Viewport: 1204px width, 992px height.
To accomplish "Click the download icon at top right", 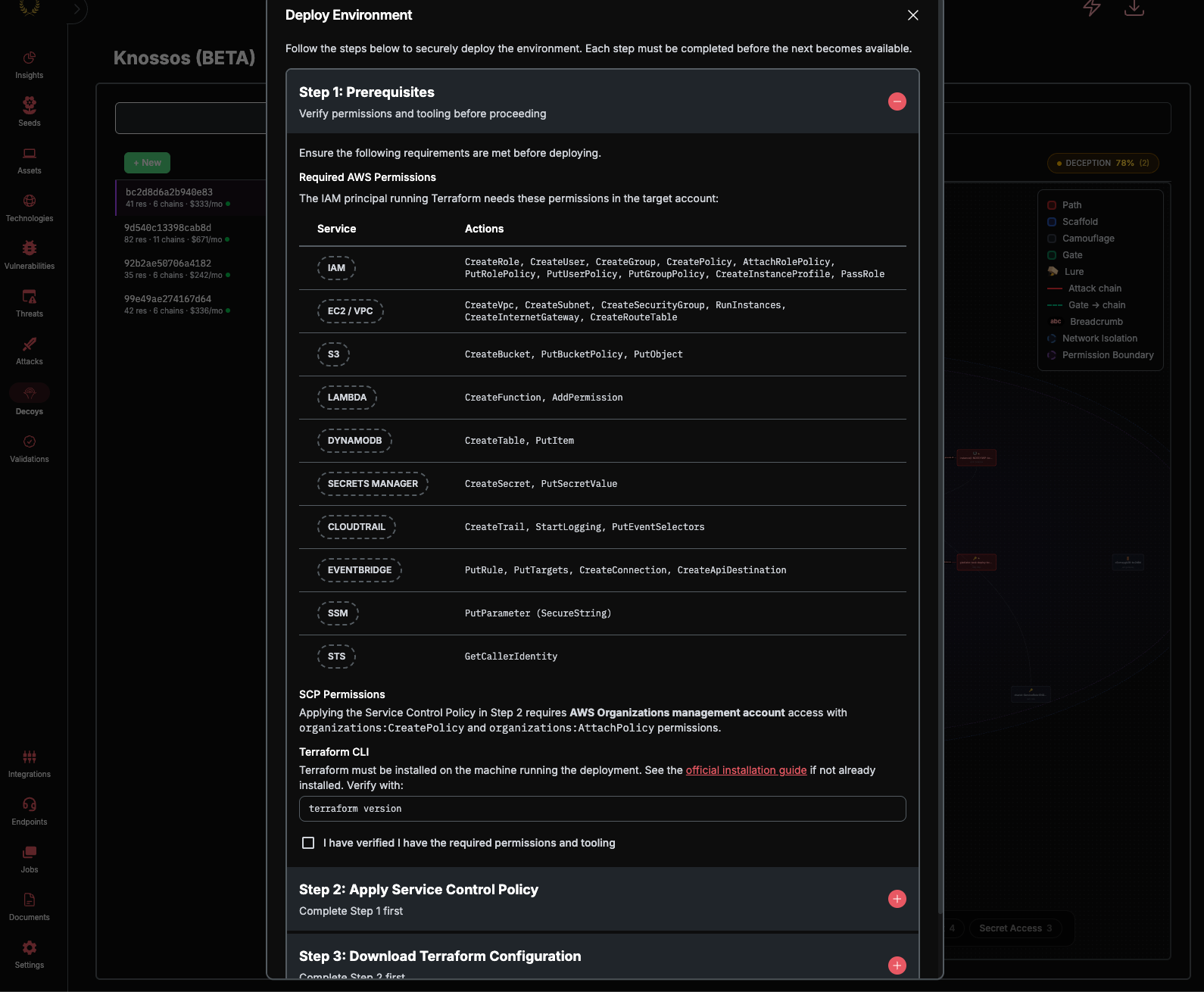I will click(1134, 8).
